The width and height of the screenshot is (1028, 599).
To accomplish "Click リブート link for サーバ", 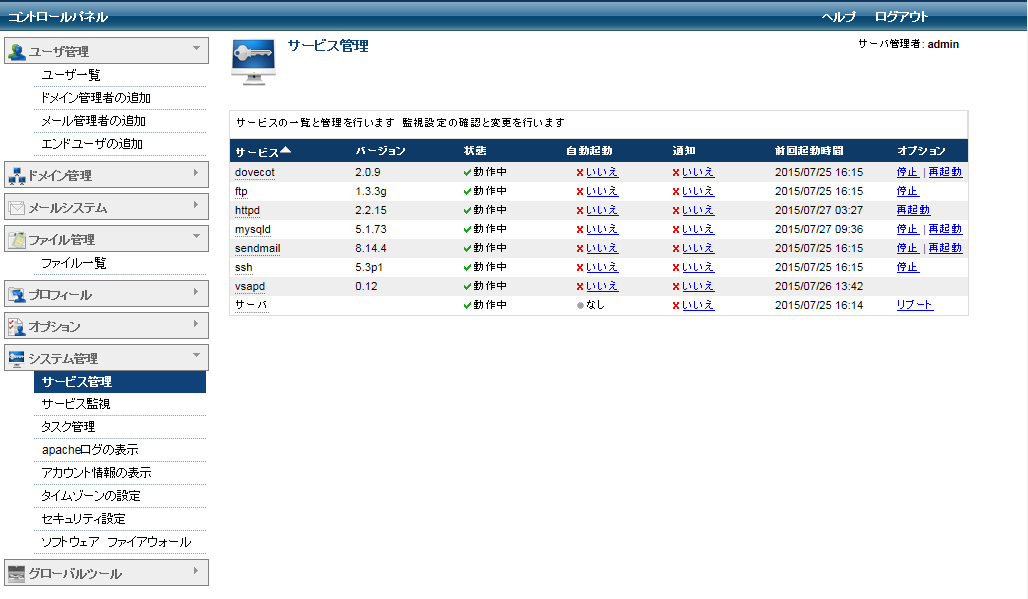I will [915, 305].
